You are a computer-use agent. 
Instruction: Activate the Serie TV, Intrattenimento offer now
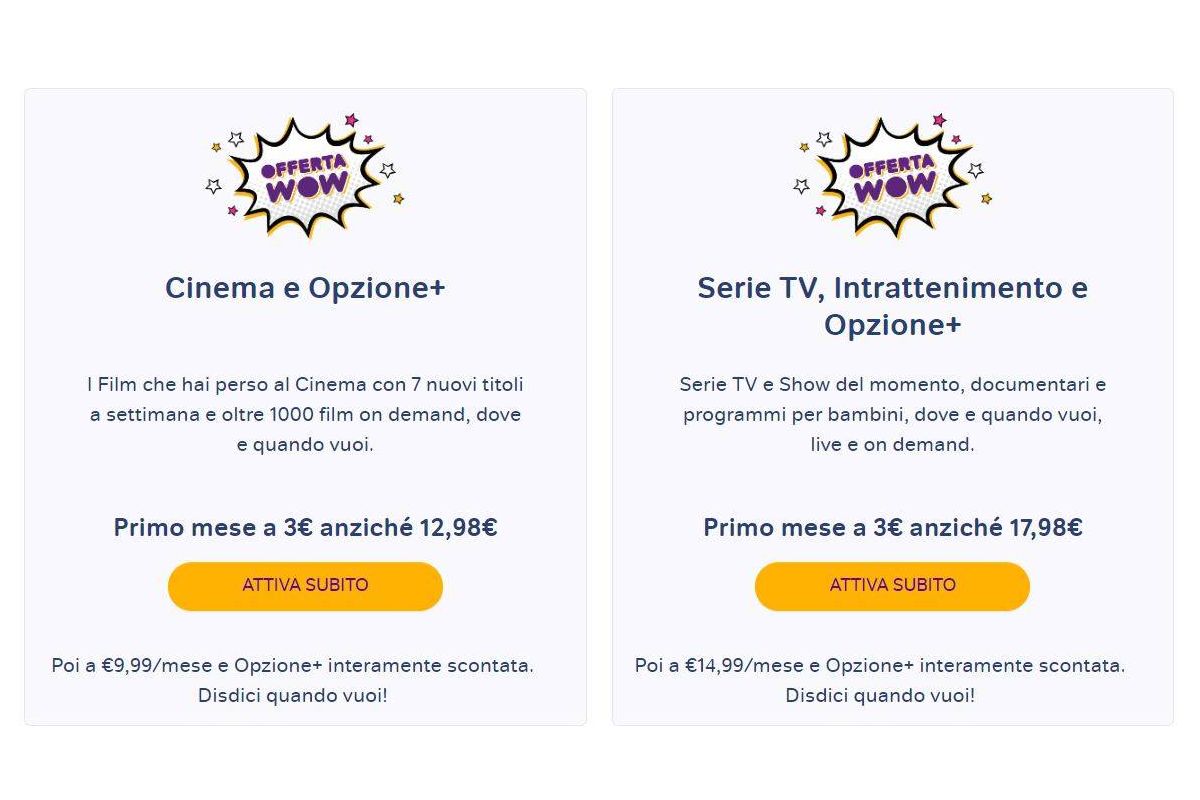[x=892, y=586]
